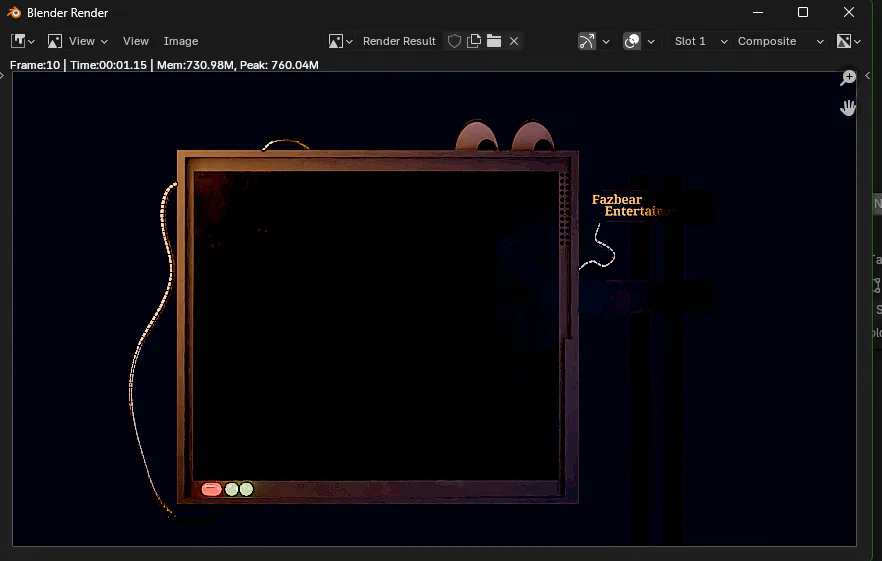Expand the sidebar with the right arrow
This screenshot has width=882, height=561.
[868, 76]
